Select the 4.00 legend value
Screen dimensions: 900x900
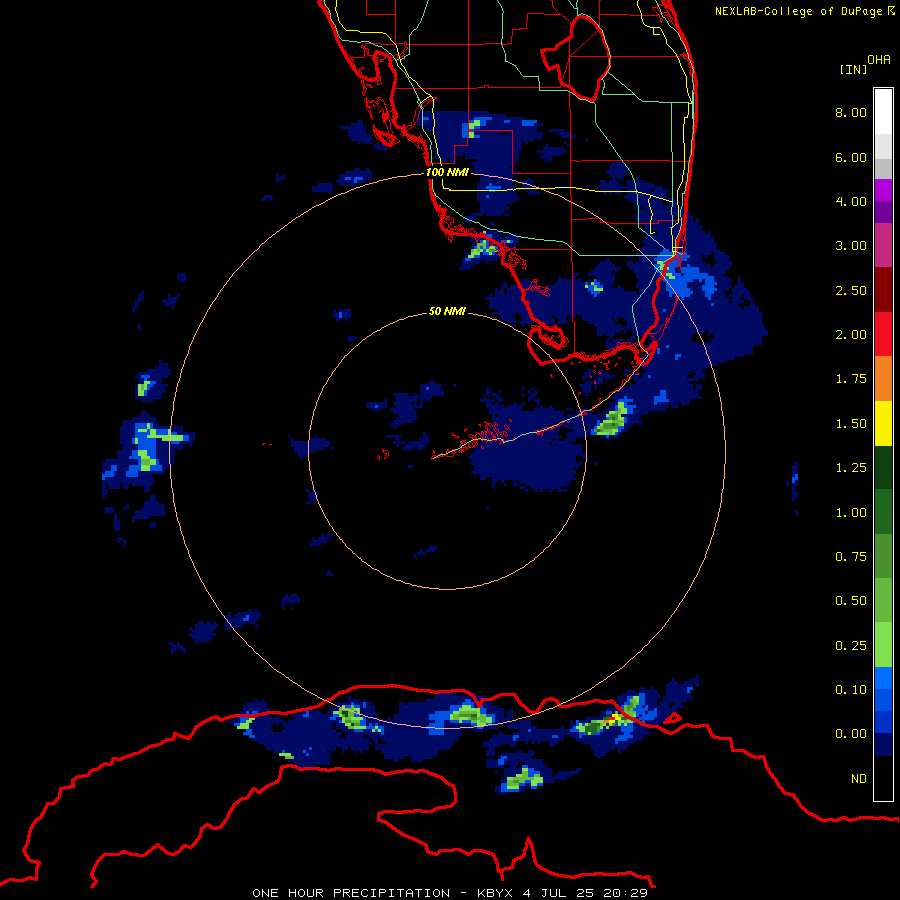click(851, 201)
